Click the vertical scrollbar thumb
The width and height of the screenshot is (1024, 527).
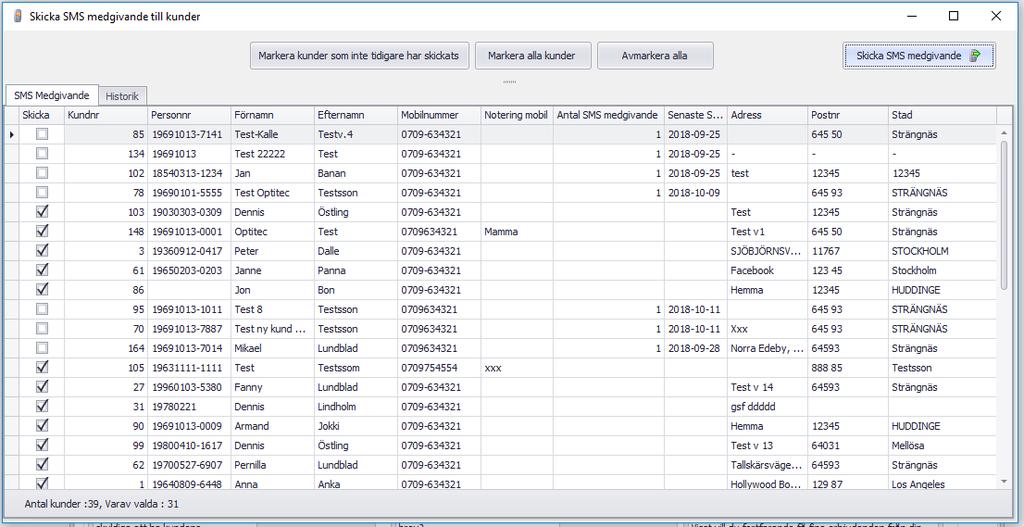1004,216
